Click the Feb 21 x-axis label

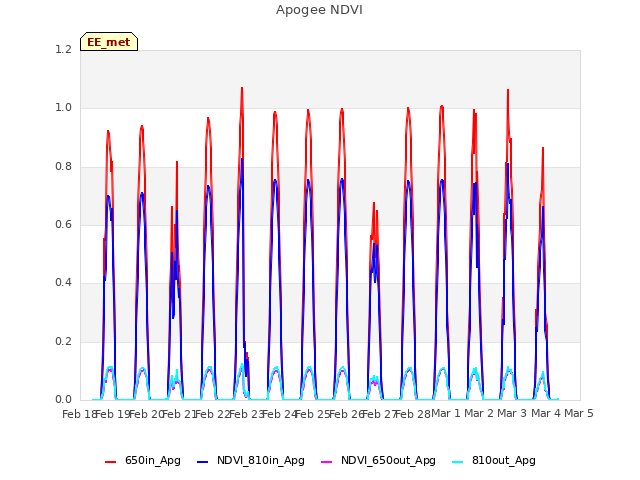coord(179,414)
